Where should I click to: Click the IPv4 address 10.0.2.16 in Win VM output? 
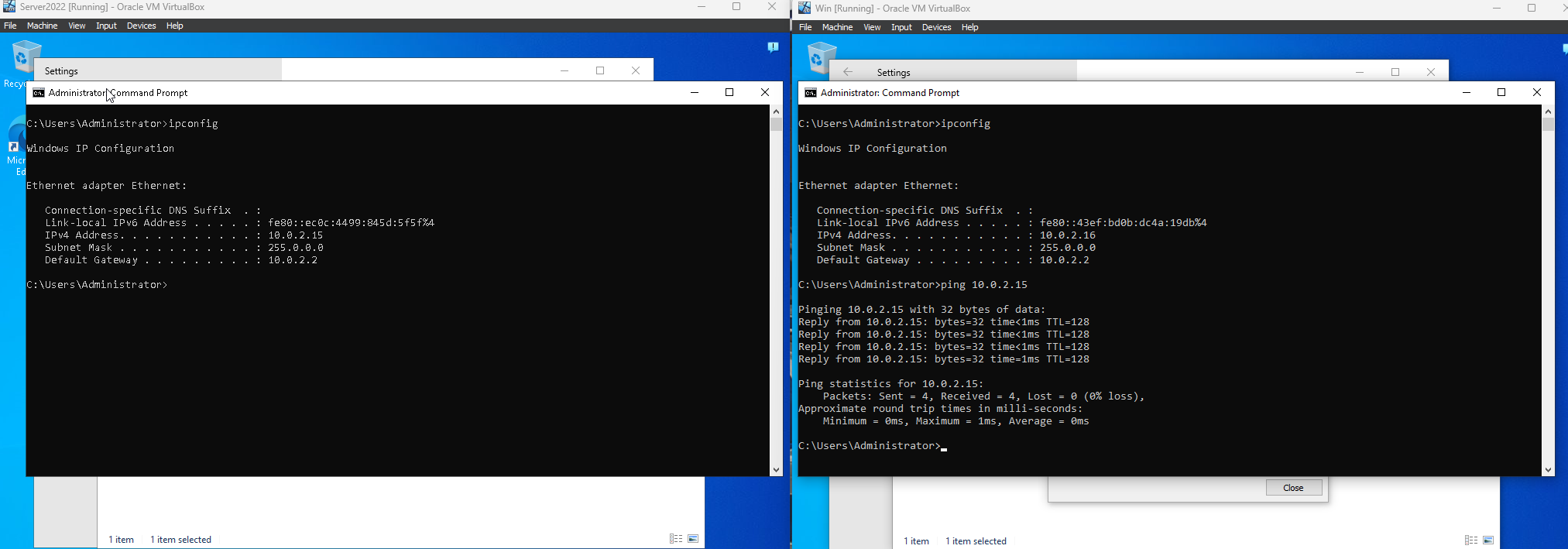tap(1068, 235)
